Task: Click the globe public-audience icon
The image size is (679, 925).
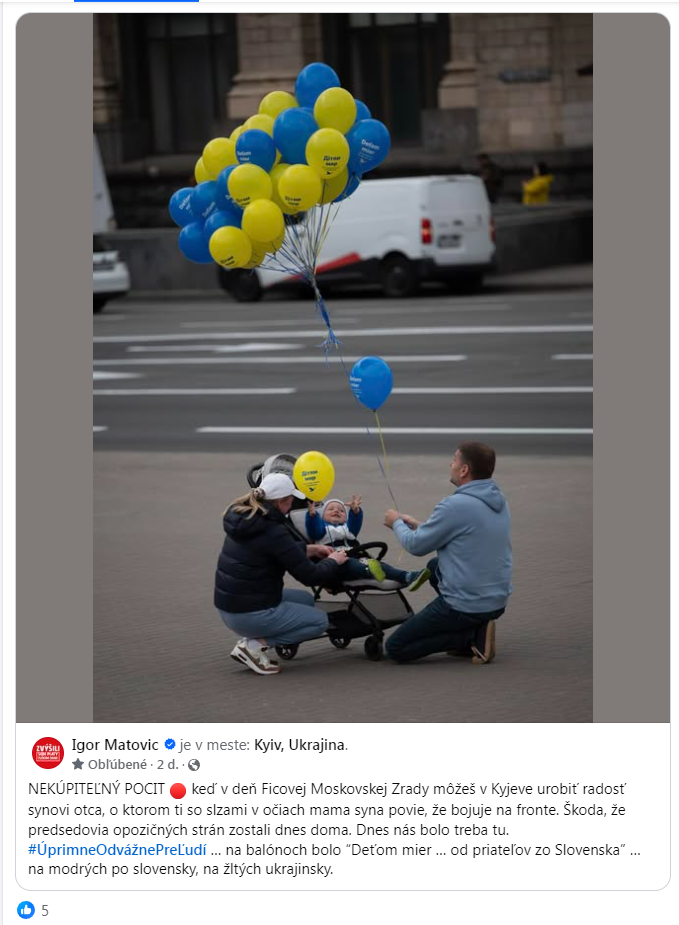Action: click(x=193, y=765)
